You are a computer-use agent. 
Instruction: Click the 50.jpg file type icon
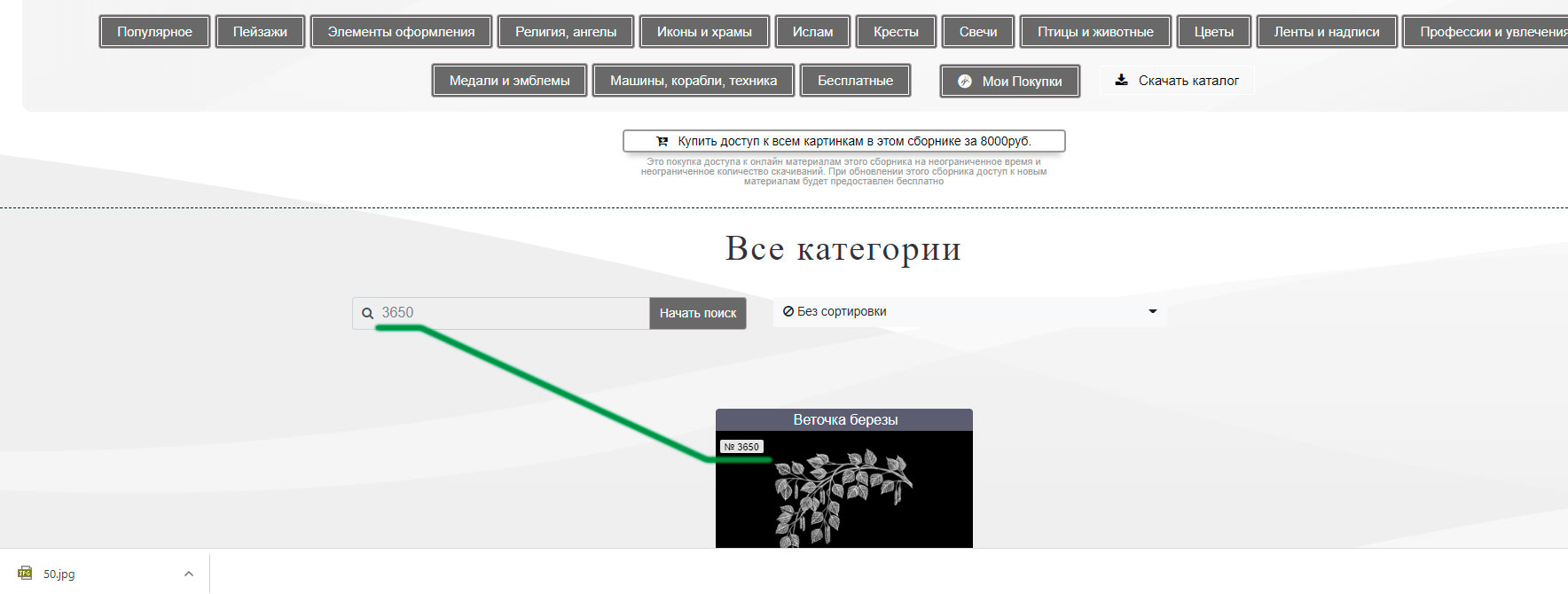tap(25, 574)
